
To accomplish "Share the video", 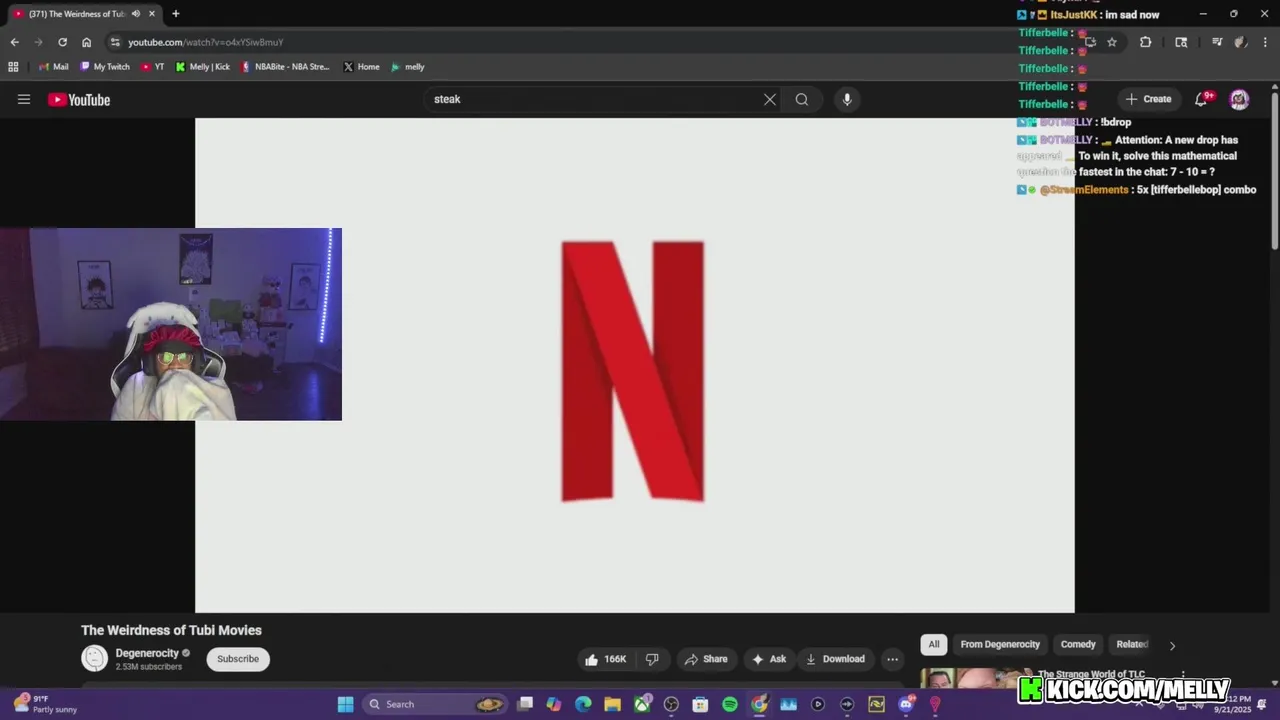I will tap(706, 659).
